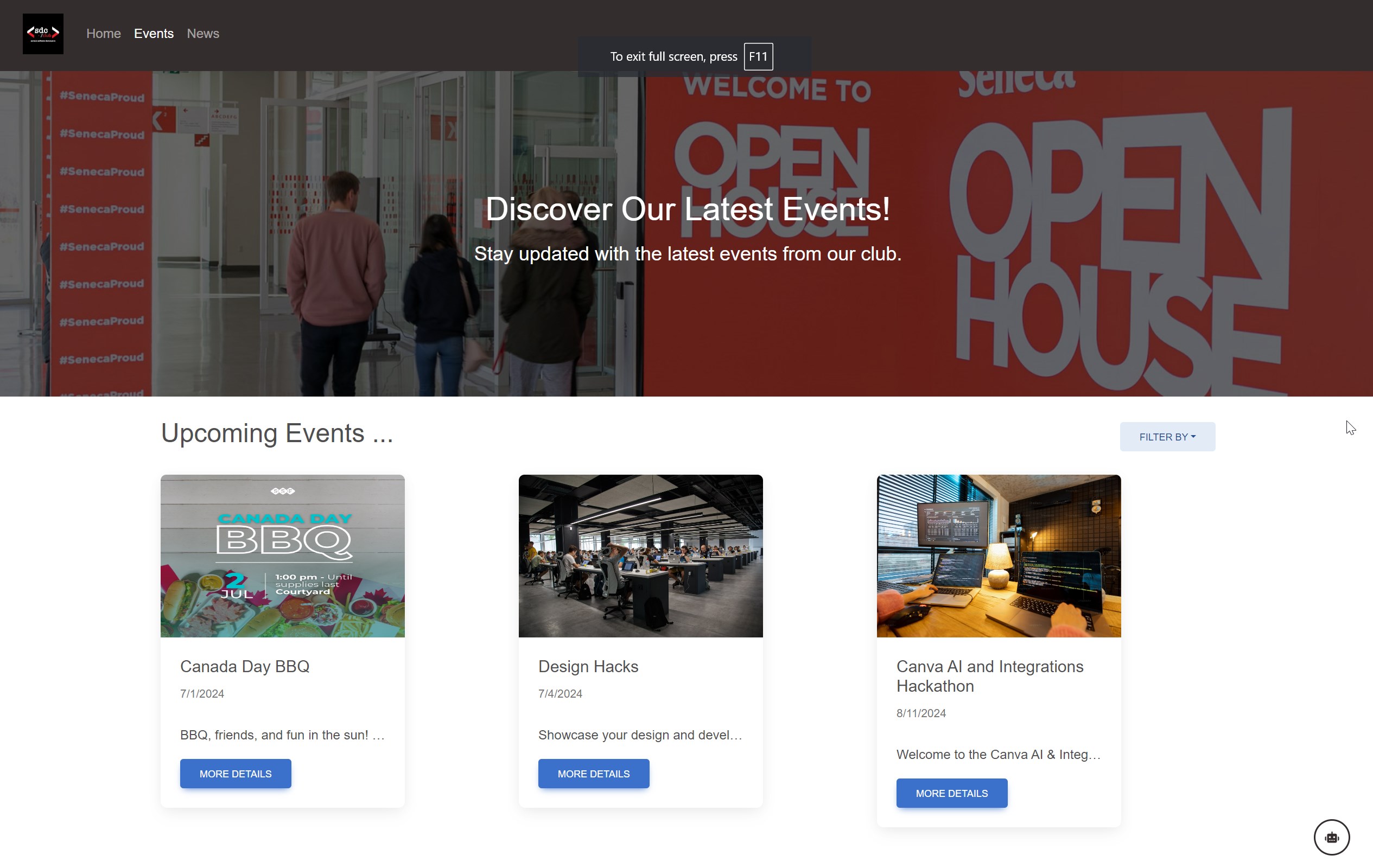View MORE DETAILS for Design Hacks

(594, 774)
